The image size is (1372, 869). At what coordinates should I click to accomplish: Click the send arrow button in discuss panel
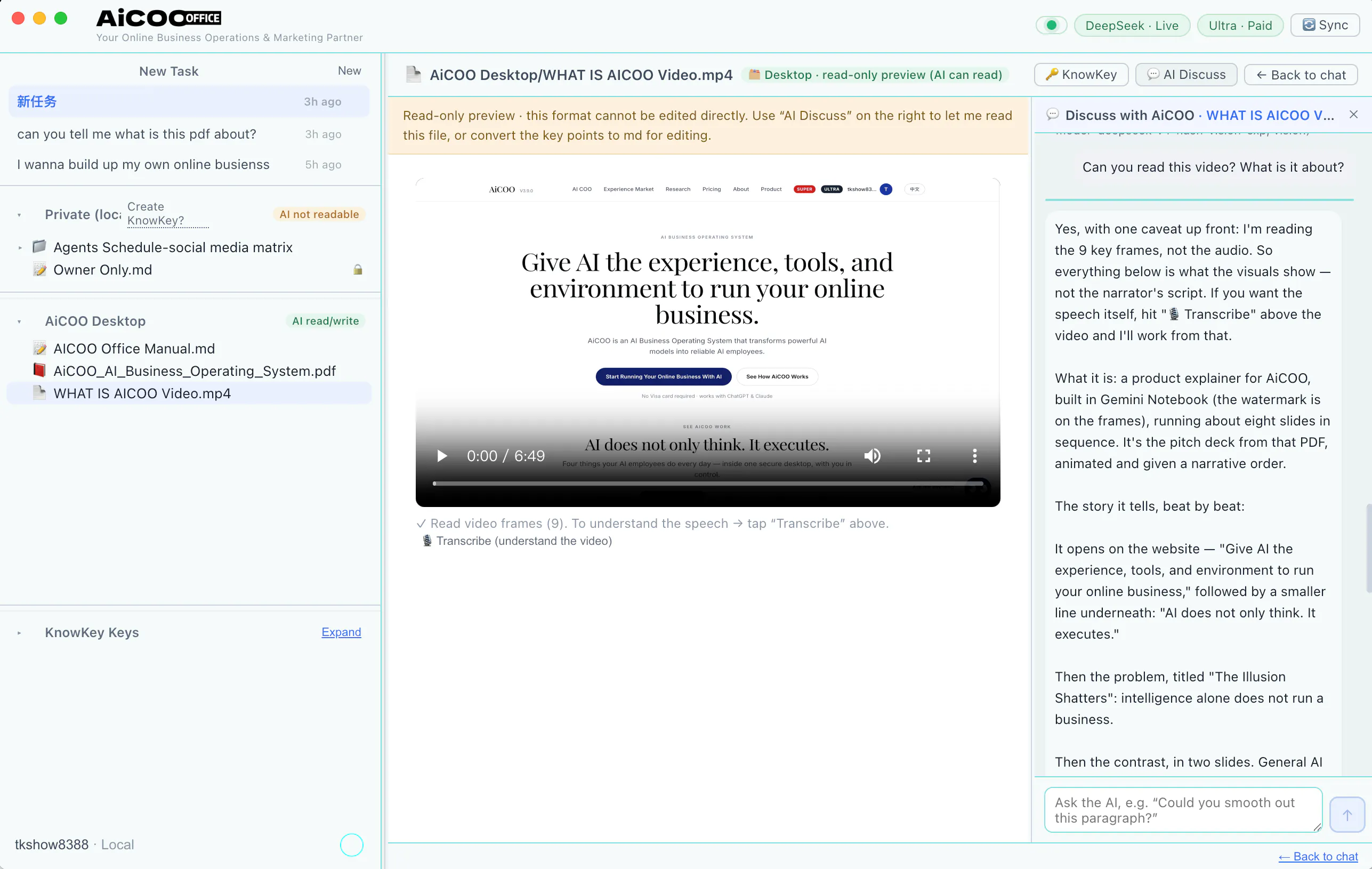click(1347, 815)
